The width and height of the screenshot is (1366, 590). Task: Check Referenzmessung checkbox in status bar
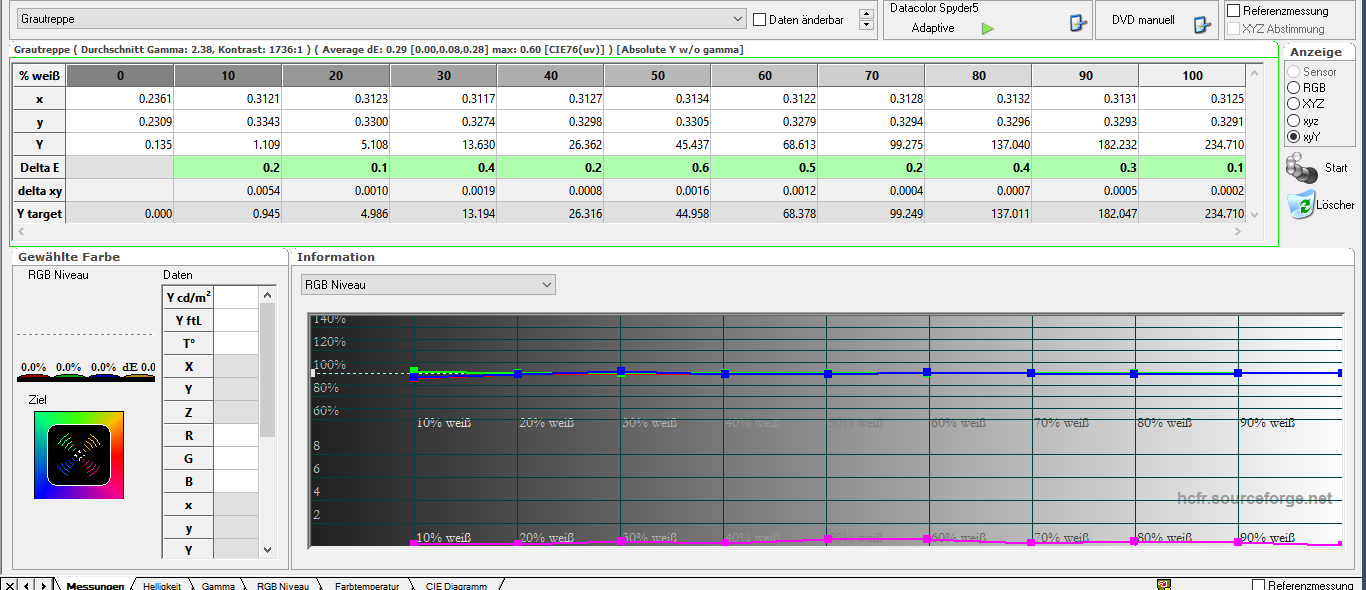pos(1259,585)
